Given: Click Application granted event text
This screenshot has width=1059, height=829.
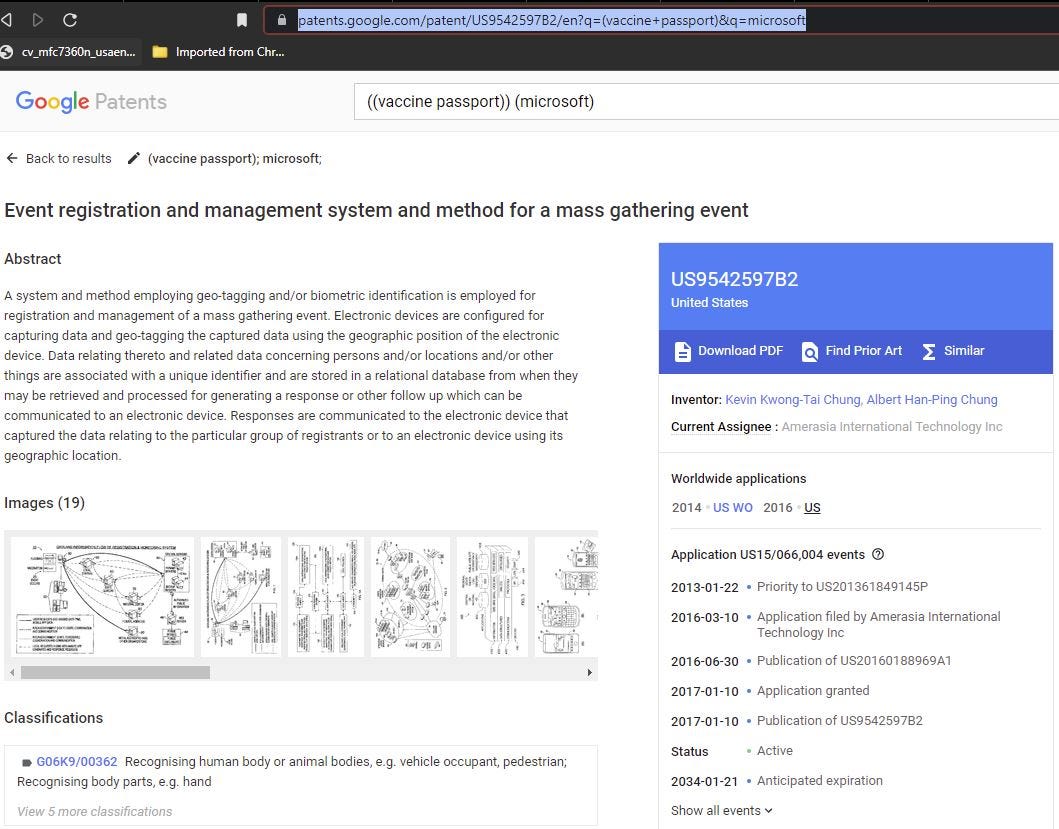Looking at the screenshot, I should pyautogui.click(x=812, y=690).
